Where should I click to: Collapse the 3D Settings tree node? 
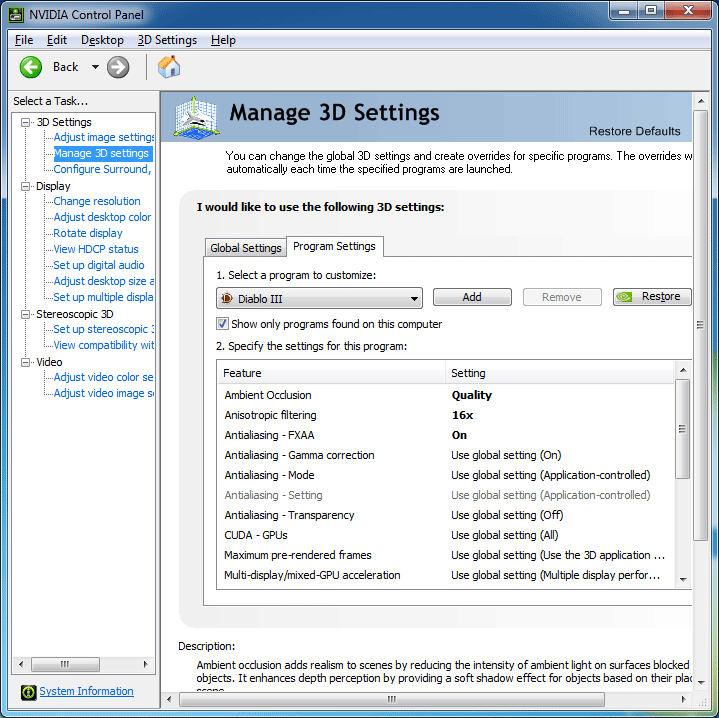click(26, 122)
